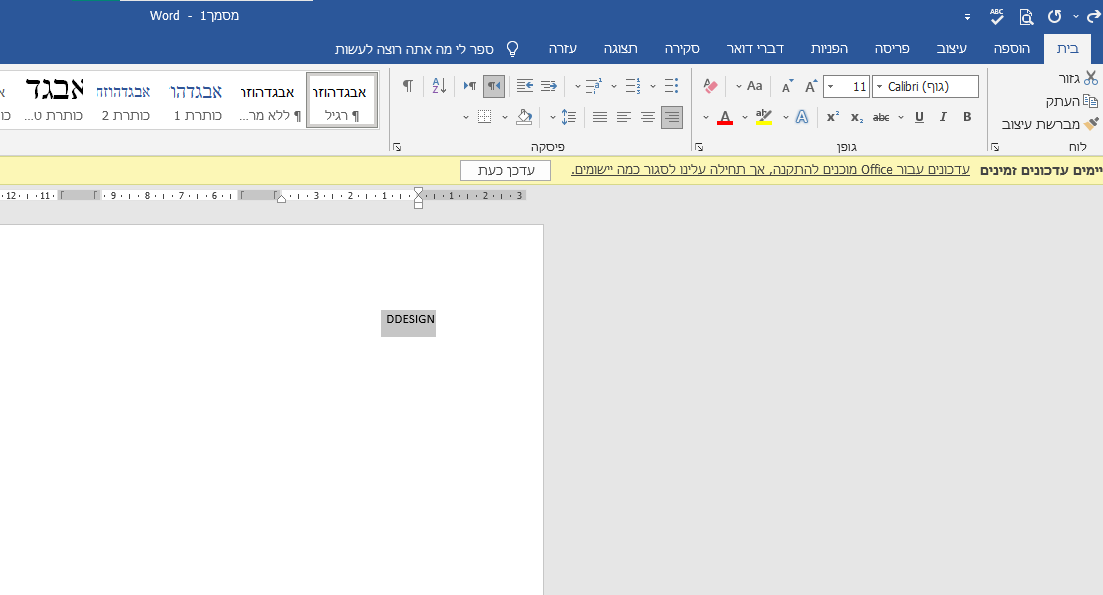1103x595 pixels.
Task: Apply borders with the borders grid icon
Action: (x=485, y=117)
